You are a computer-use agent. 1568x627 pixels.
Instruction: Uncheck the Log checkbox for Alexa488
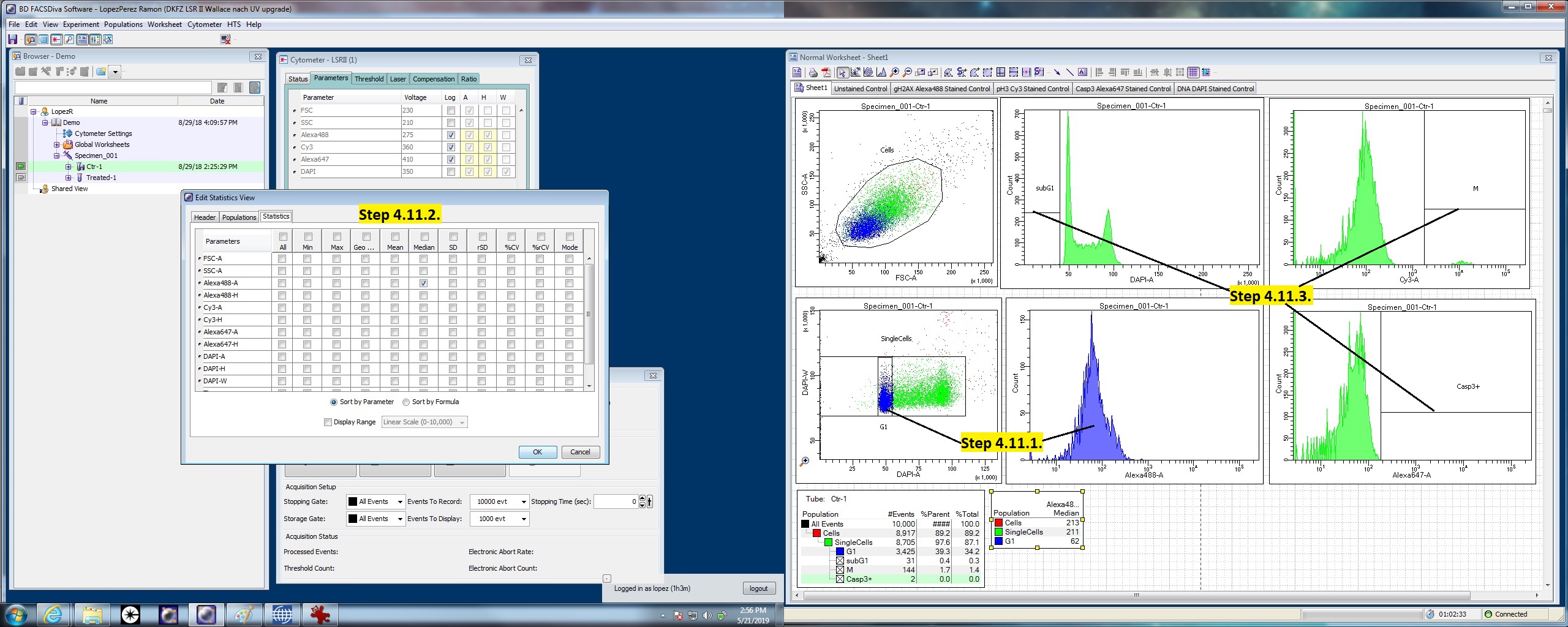[x=451, y=135]
